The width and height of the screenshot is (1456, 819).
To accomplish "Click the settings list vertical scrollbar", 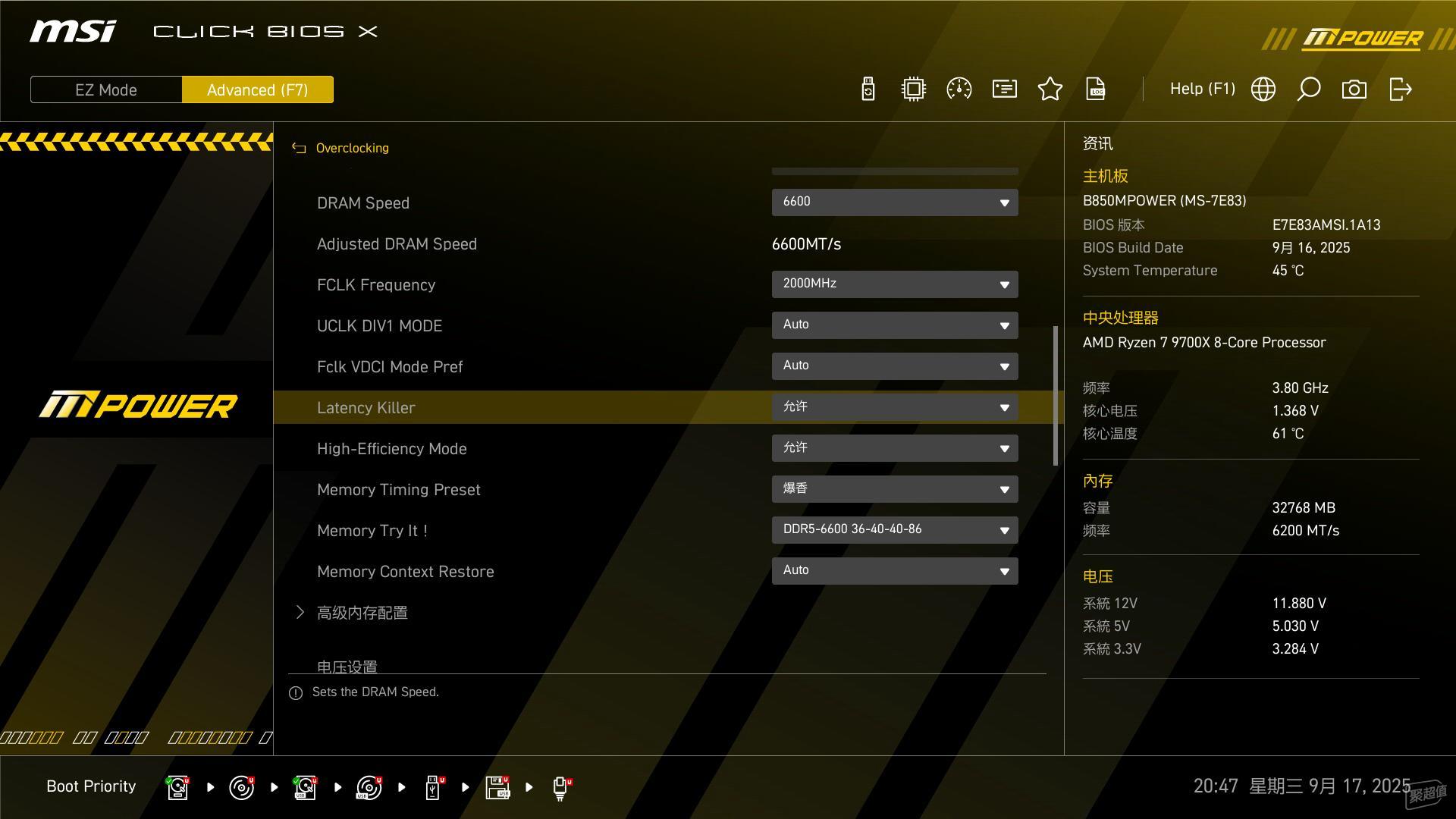I will coord(1055,396).
